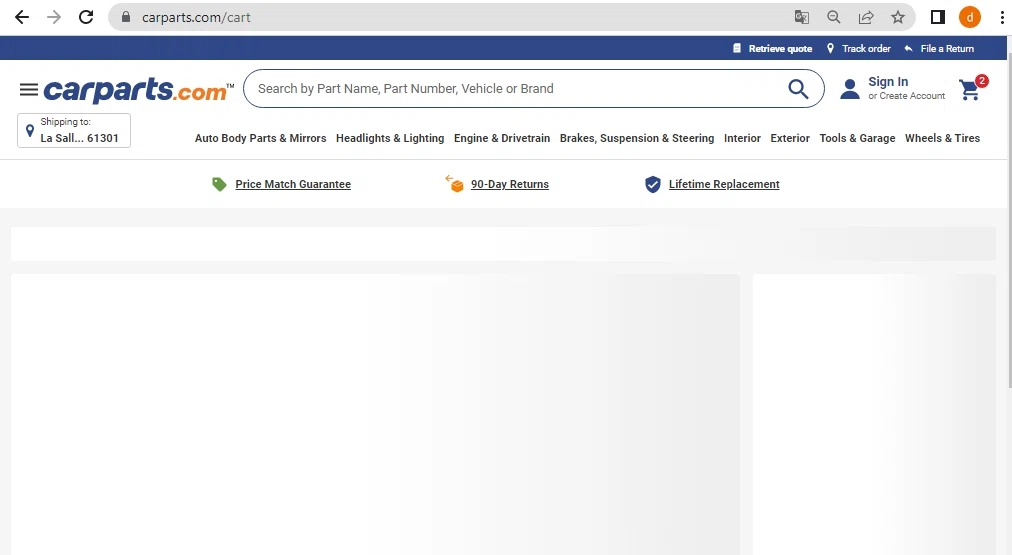Bookmark this page with the star icon
Image resolution: width=1012 pixels, height=555 pixels.
tap(898, 17)
